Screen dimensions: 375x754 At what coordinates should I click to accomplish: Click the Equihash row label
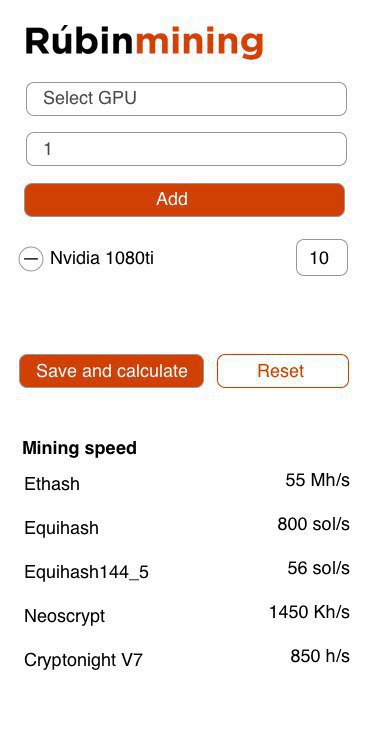pyautogui.click(x=62, y=528)
